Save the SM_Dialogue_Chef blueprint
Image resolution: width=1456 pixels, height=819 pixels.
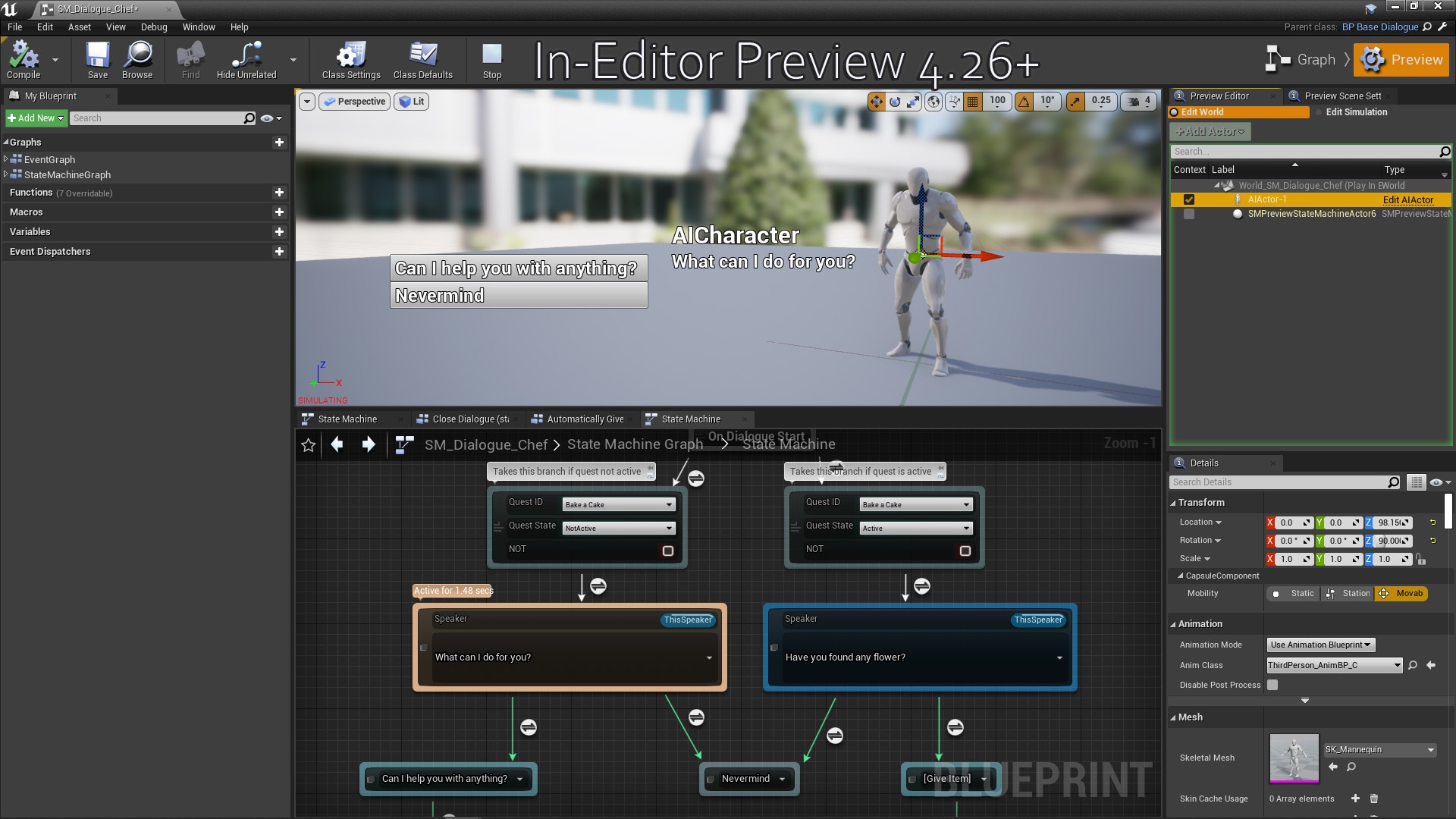pos(96,60)
